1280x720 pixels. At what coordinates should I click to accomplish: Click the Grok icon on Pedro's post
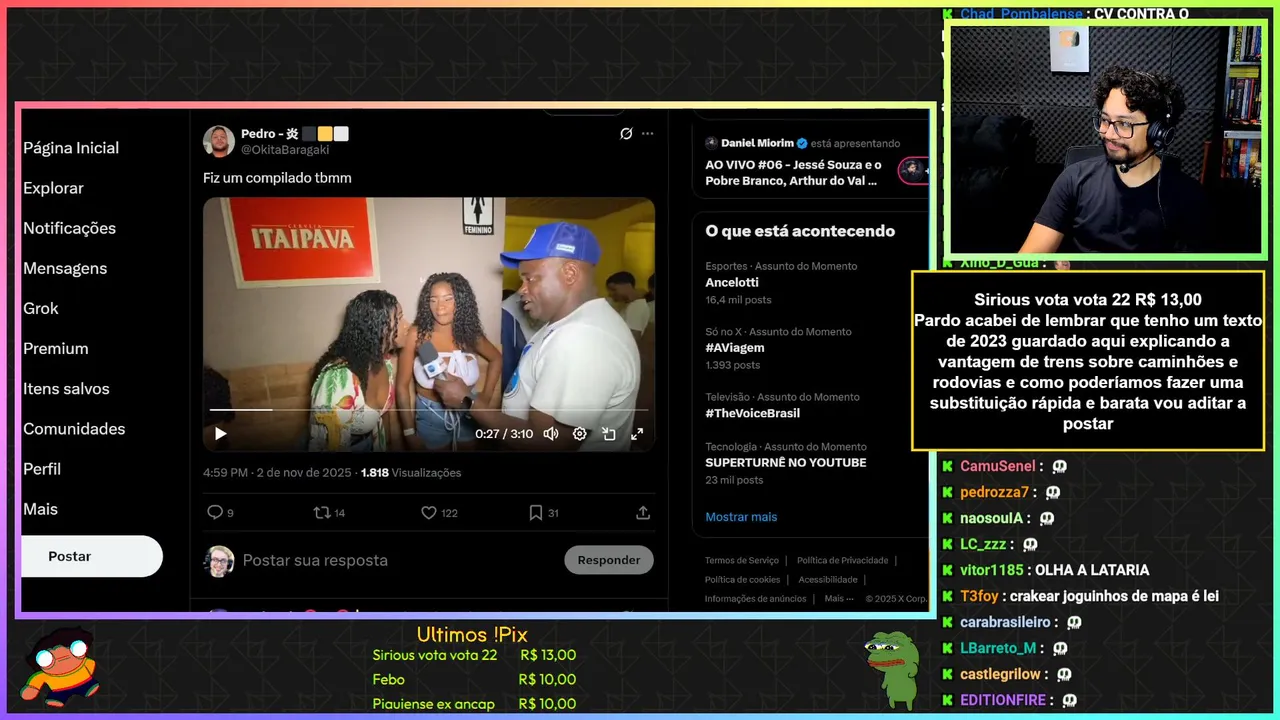[626, 134]
